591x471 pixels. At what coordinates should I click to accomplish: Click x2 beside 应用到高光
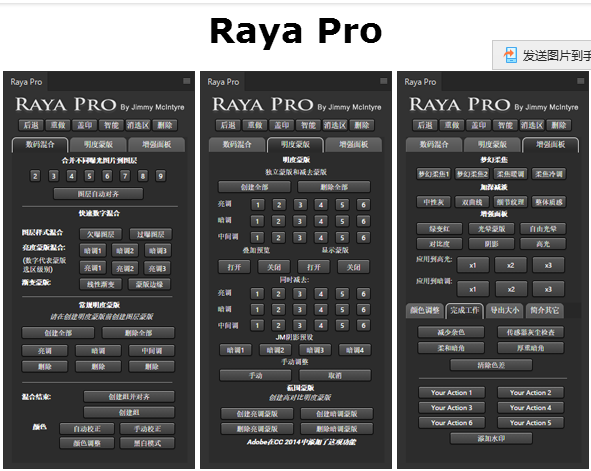[511, 265]
